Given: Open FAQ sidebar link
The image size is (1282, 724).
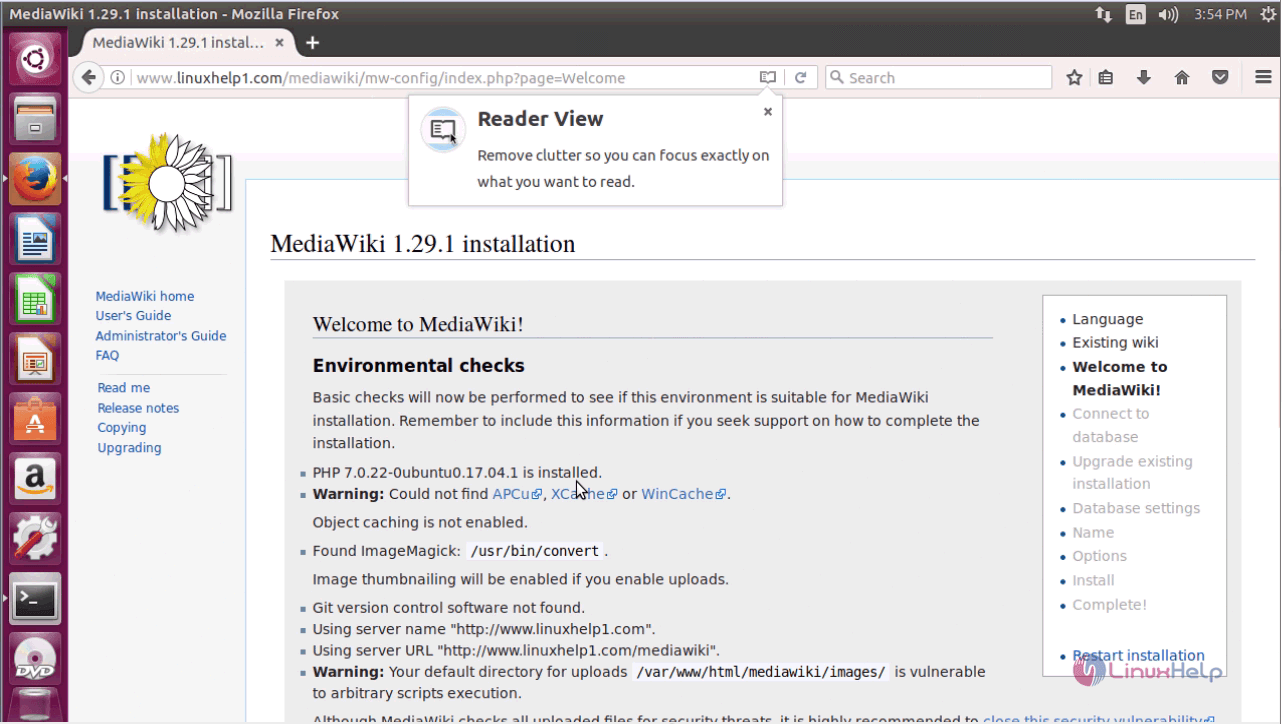Looking at the screenshot, I should coord(107,355).
